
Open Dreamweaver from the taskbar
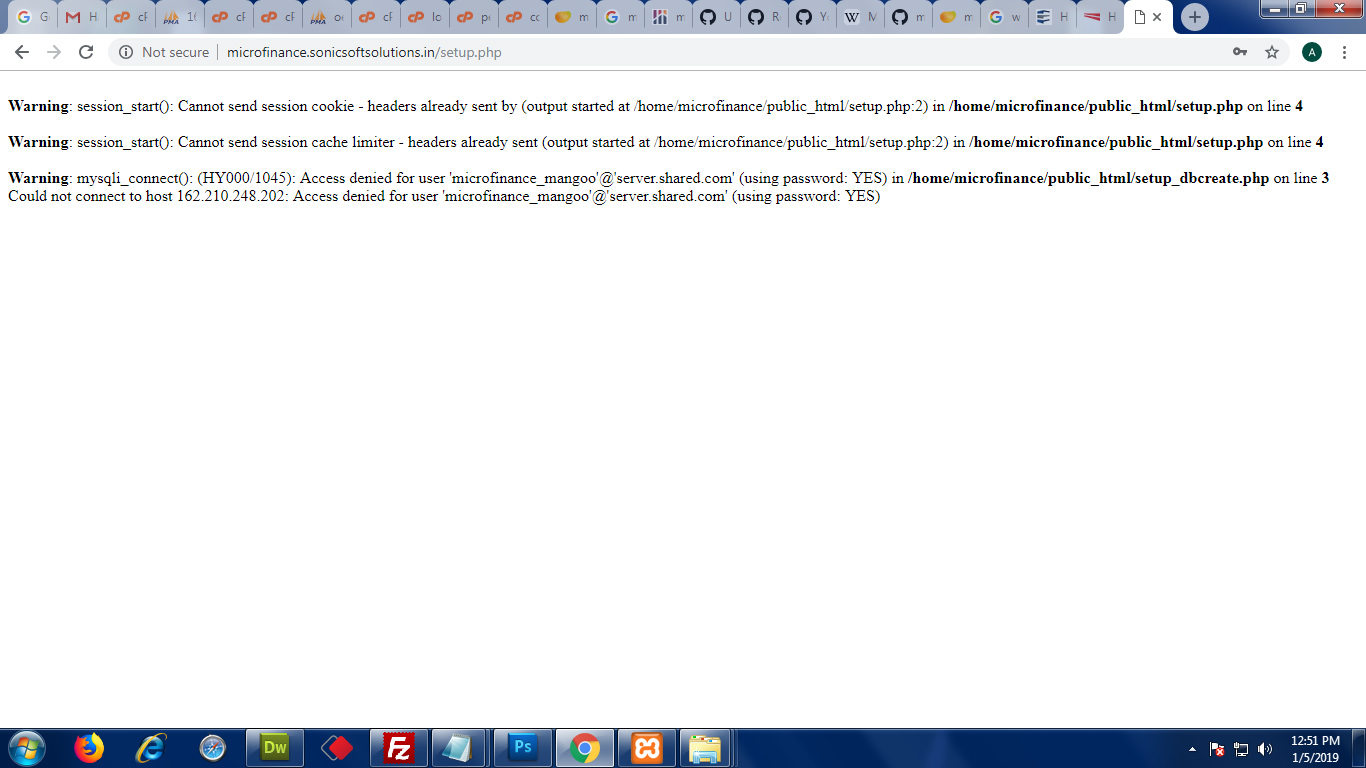tap(274, 747)
